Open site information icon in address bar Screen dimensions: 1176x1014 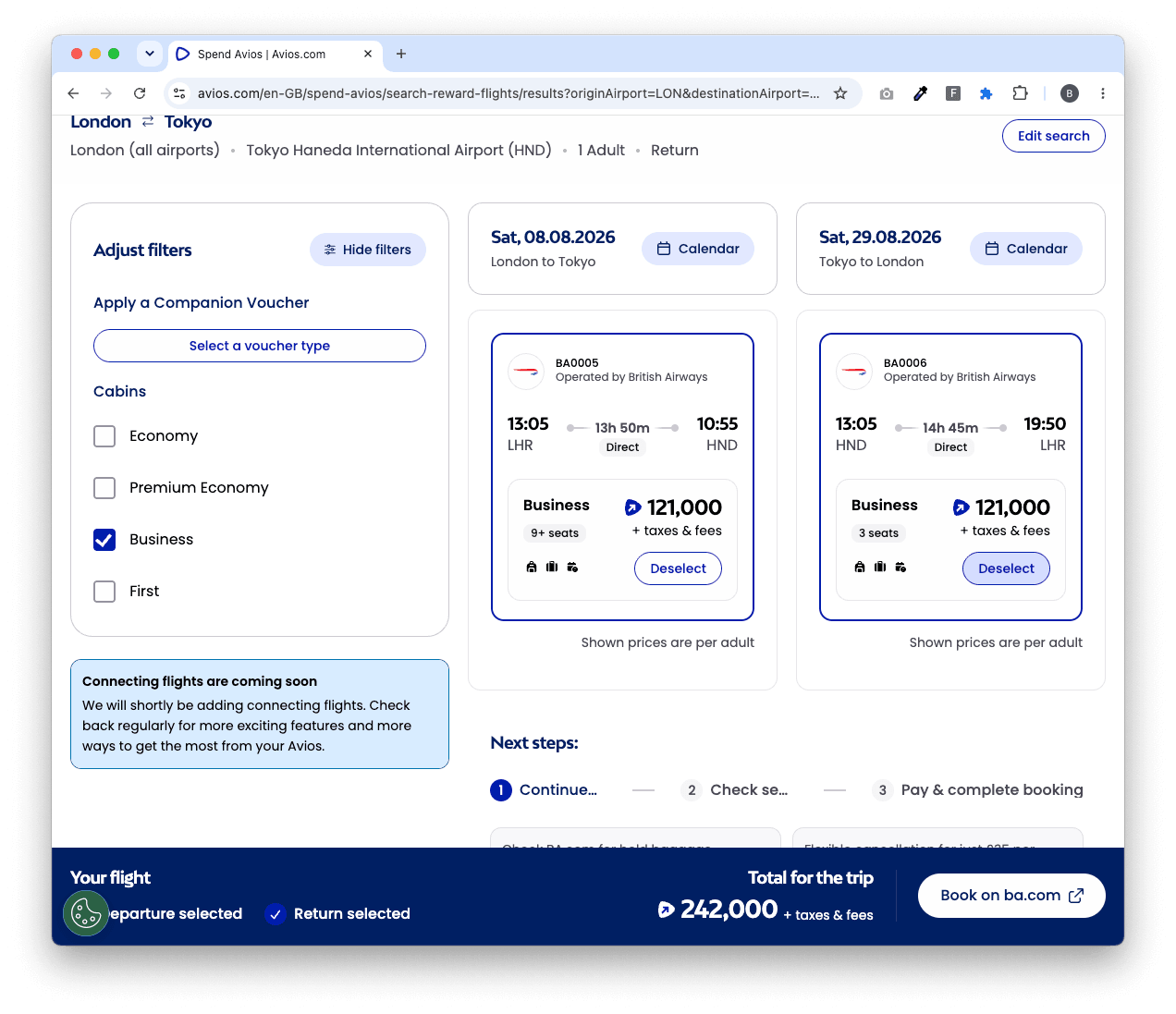[180, 93]
